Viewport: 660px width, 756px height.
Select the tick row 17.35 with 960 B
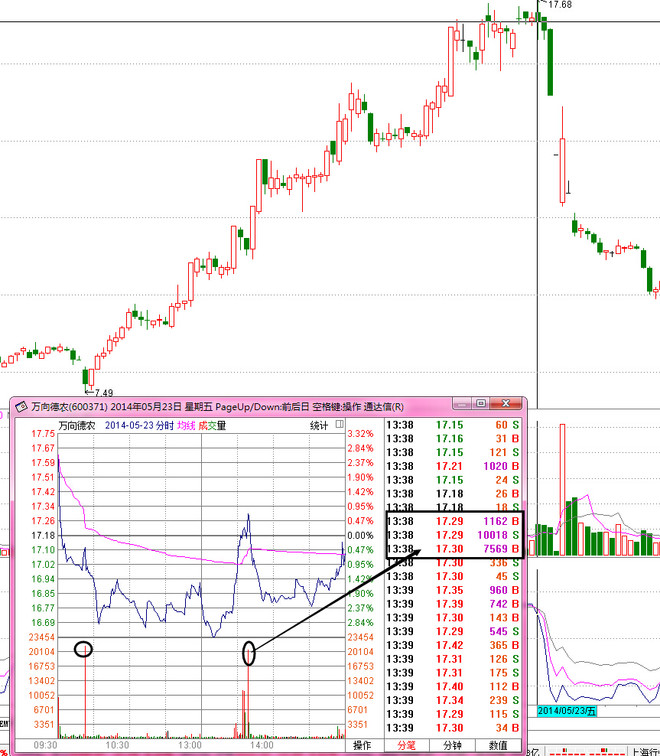pyautogui.click(x=453, y=590)
